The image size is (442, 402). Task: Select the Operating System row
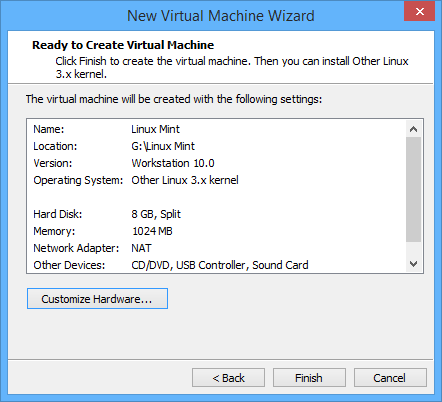pos(216,180)
